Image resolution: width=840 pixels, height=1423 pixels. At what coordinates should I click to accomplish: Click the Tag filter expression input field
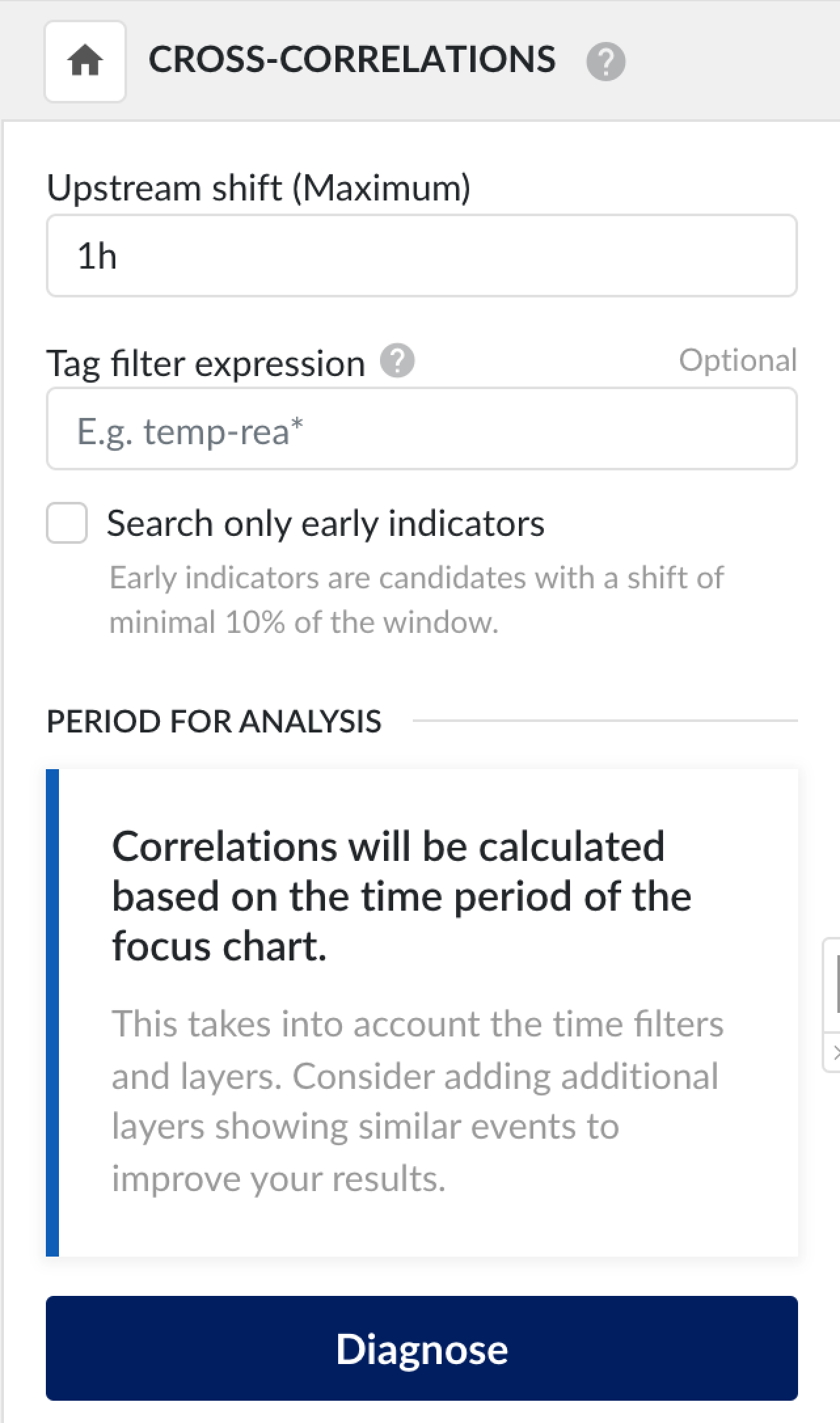click(x=421, y=428)
